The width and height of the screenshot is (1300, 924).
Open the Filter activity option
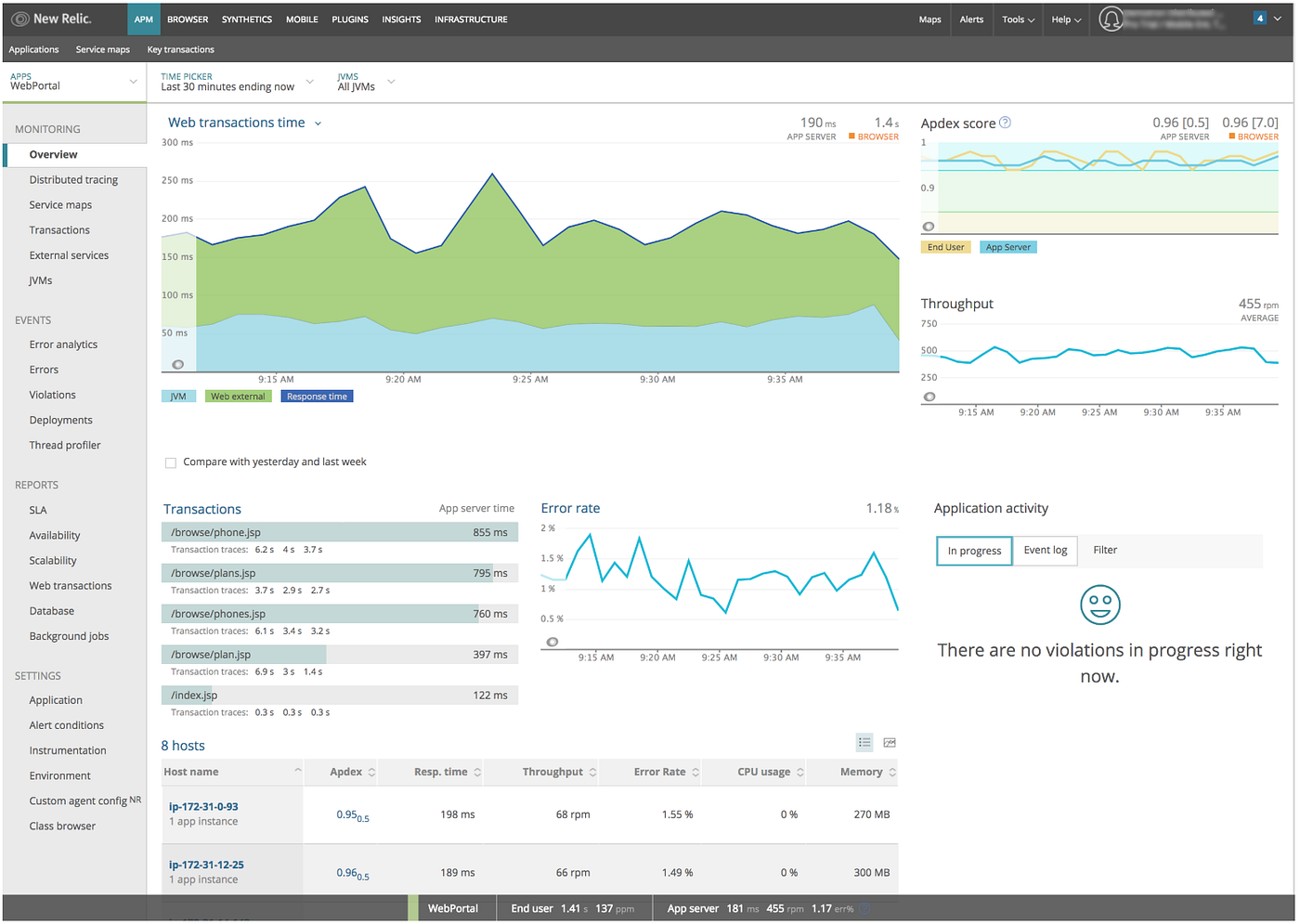tap(1105, 551)
